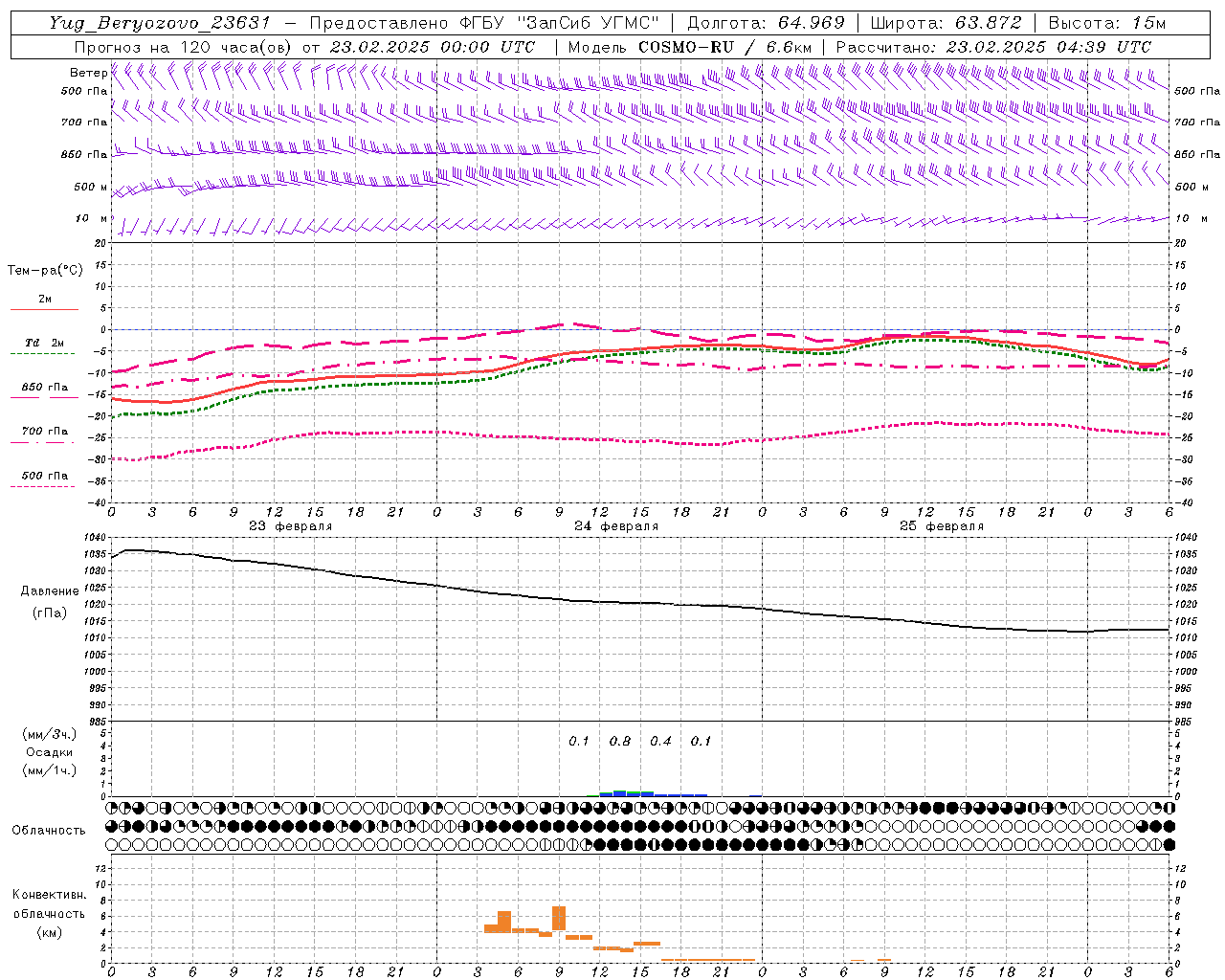Click the blue-green precipitation bars on 24 февраля

tap(647, 793)
